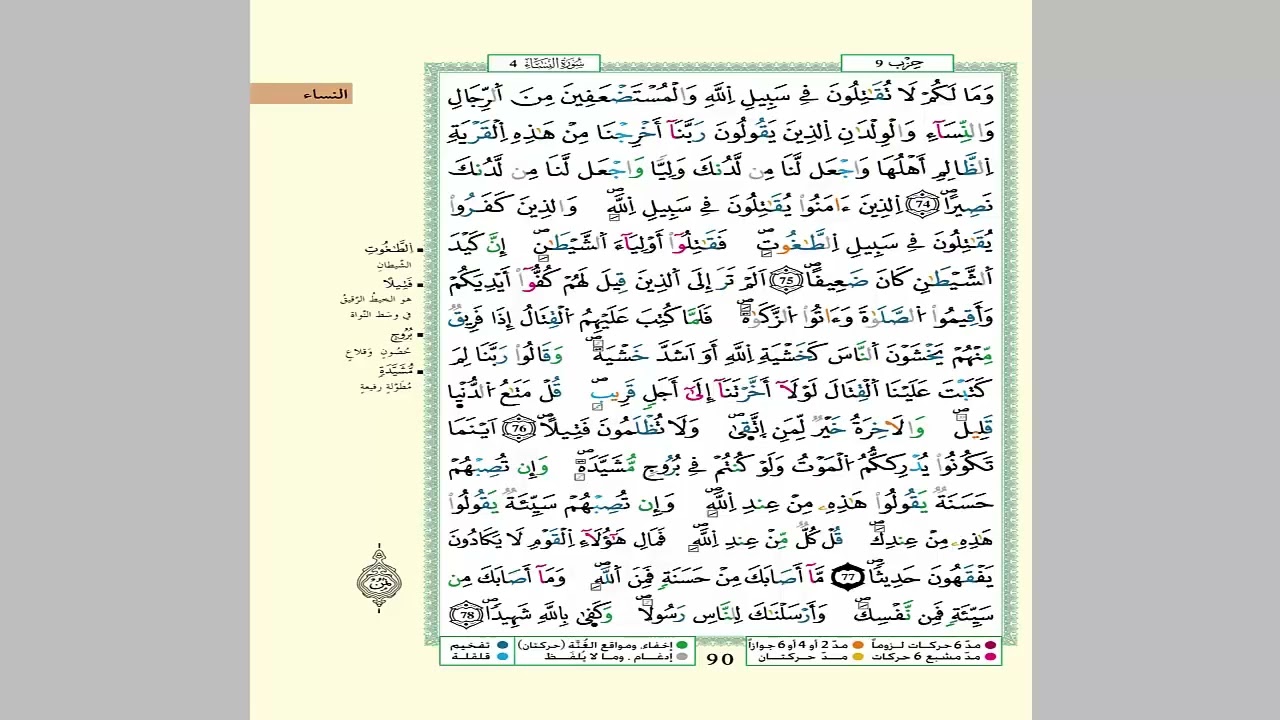This screenshot has width=1280, height=720.
Task: Click the legend text تفخيم
Action: tap(468, 646)
